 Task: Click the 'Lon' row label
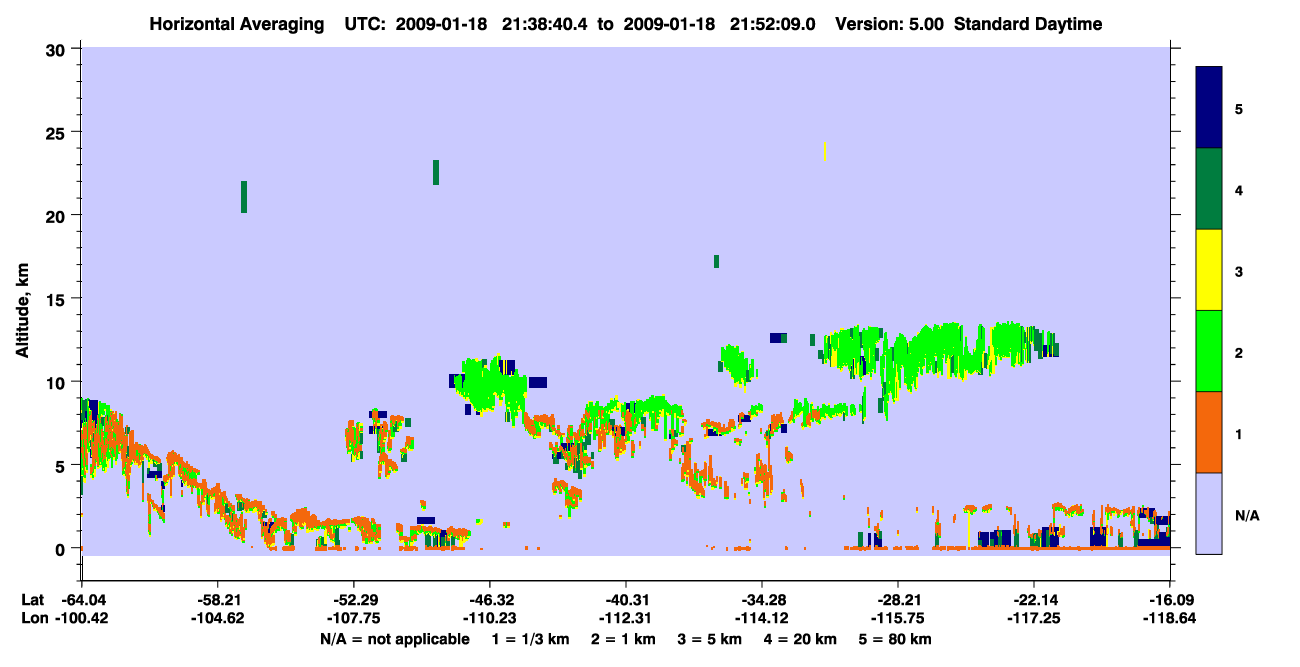[x=33, y=618]
